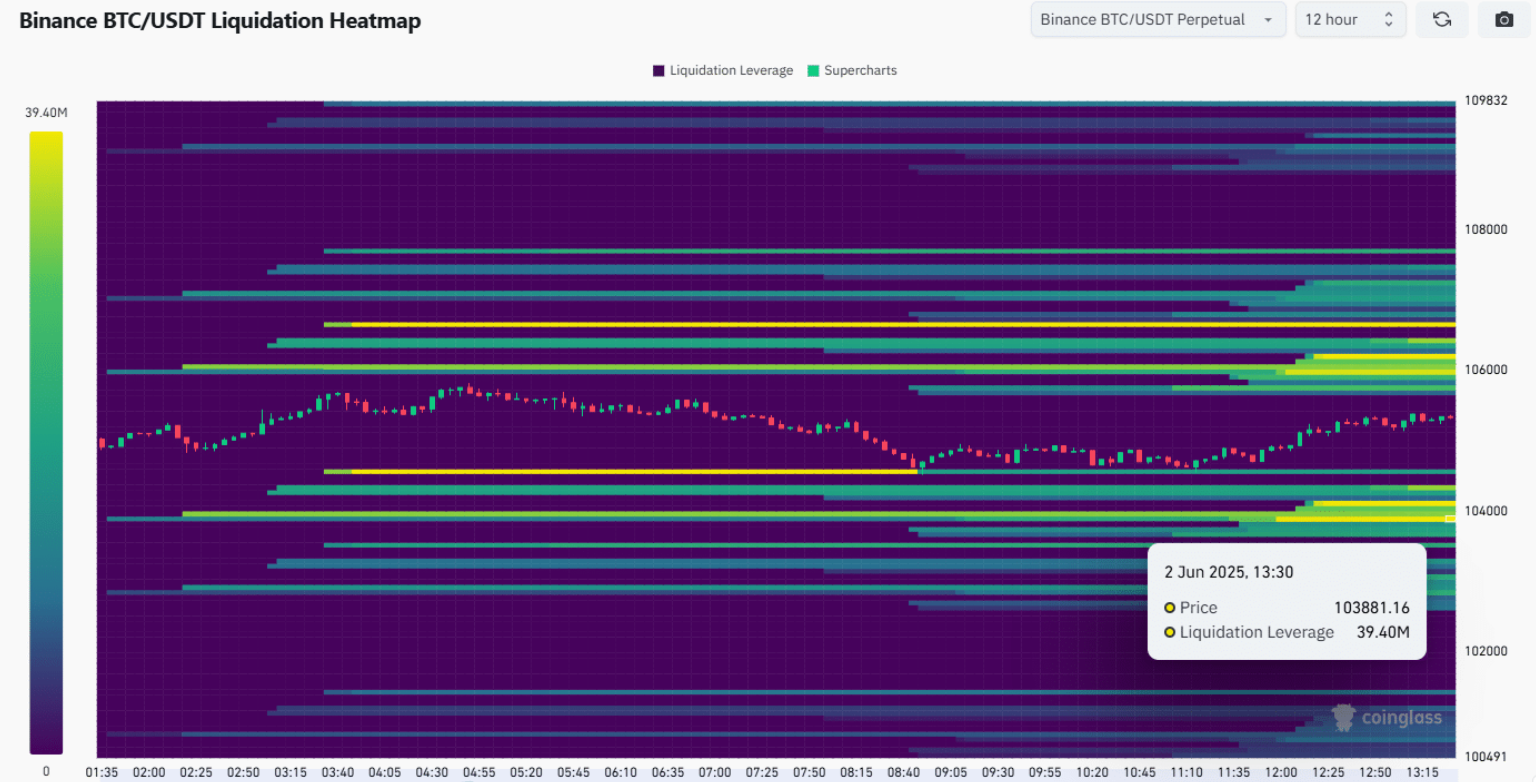Screen dimensions: 1536x782
Task: Toggle the Supercharts series label in legend
Action: pyautogui.click(x=860, y=71)
